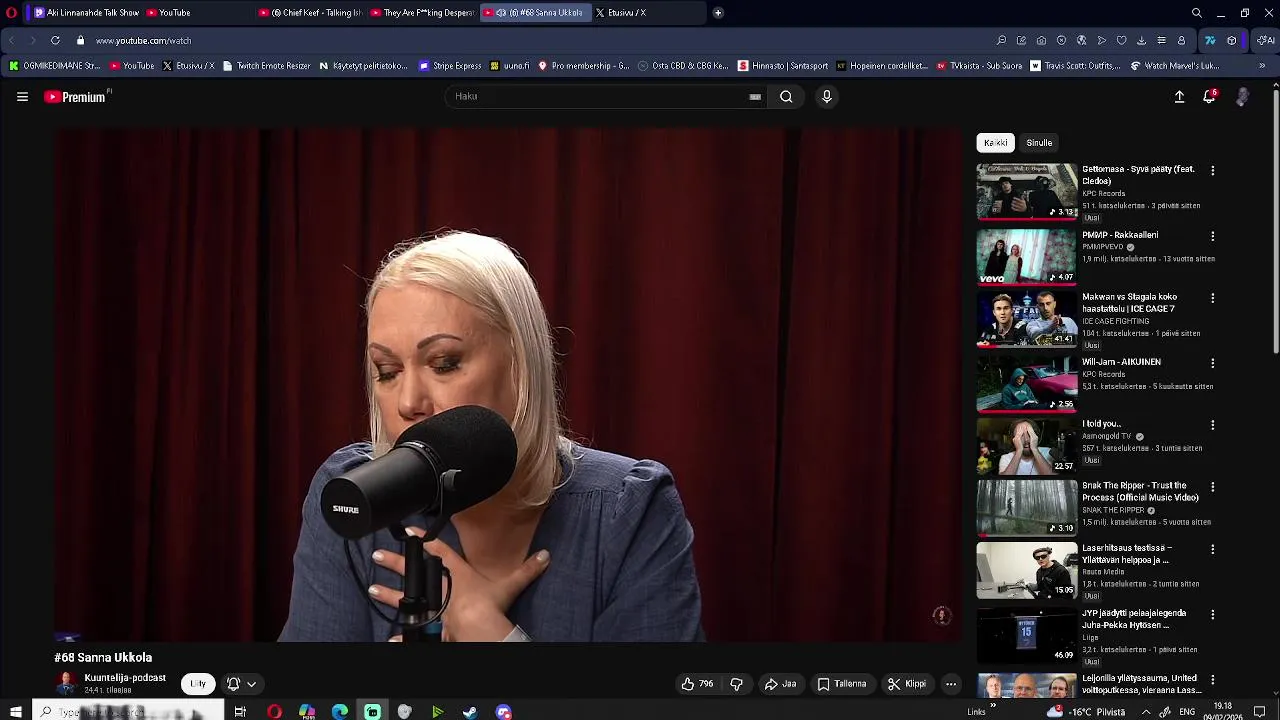Expand channel notification bell dropdown
The image size is (1280, 720).
point(241,684)
